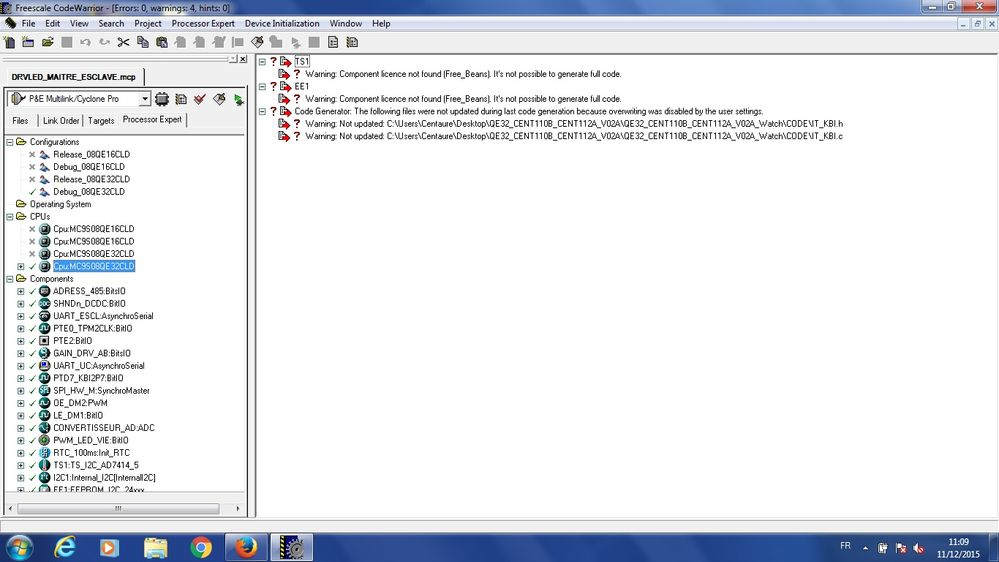
Task: Click the CONVERTISSEUR_AD:ADC component icon
Action: [x=45, y=428]
